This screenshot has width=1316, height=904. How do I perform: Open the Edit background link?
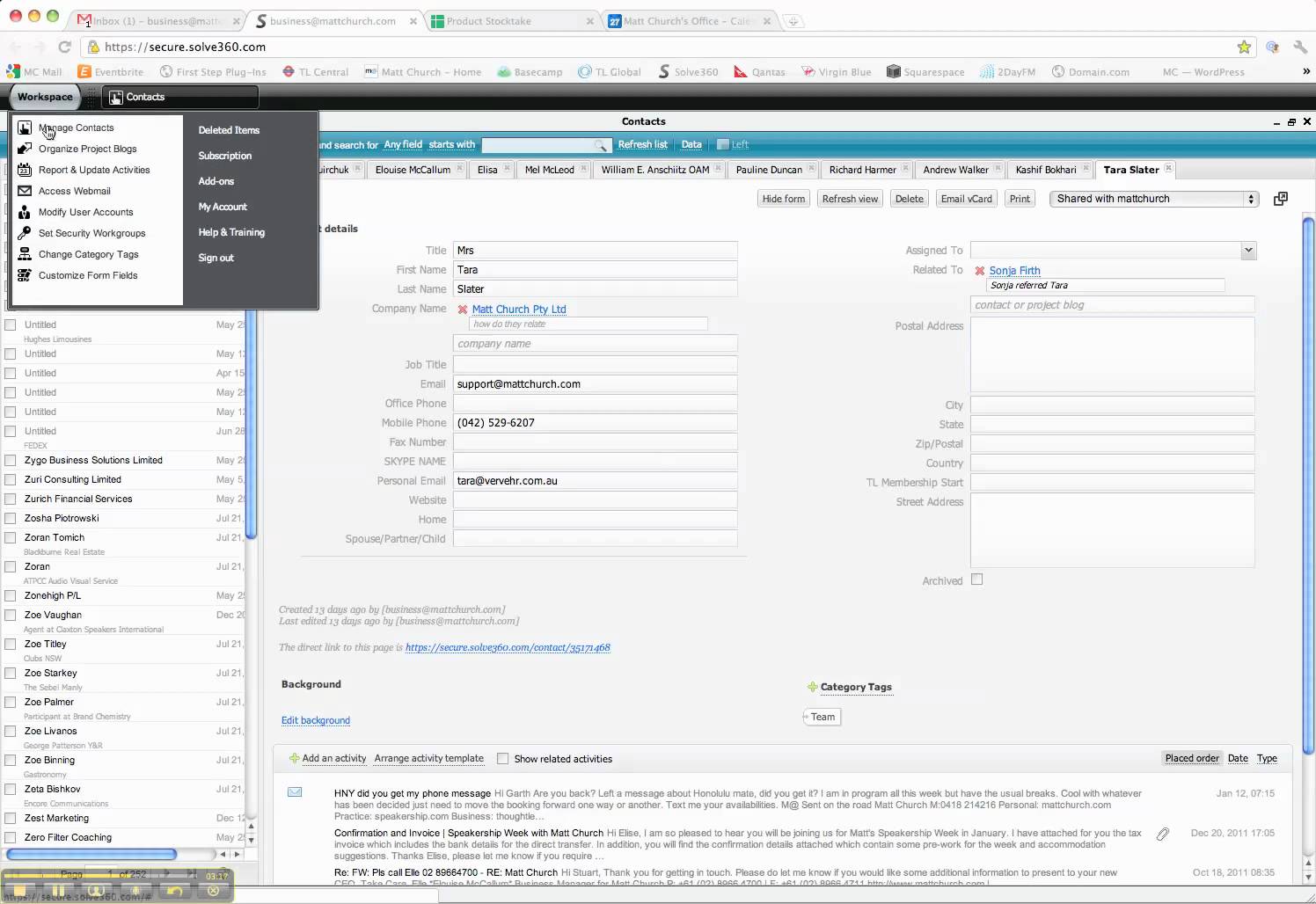(316, 720)
